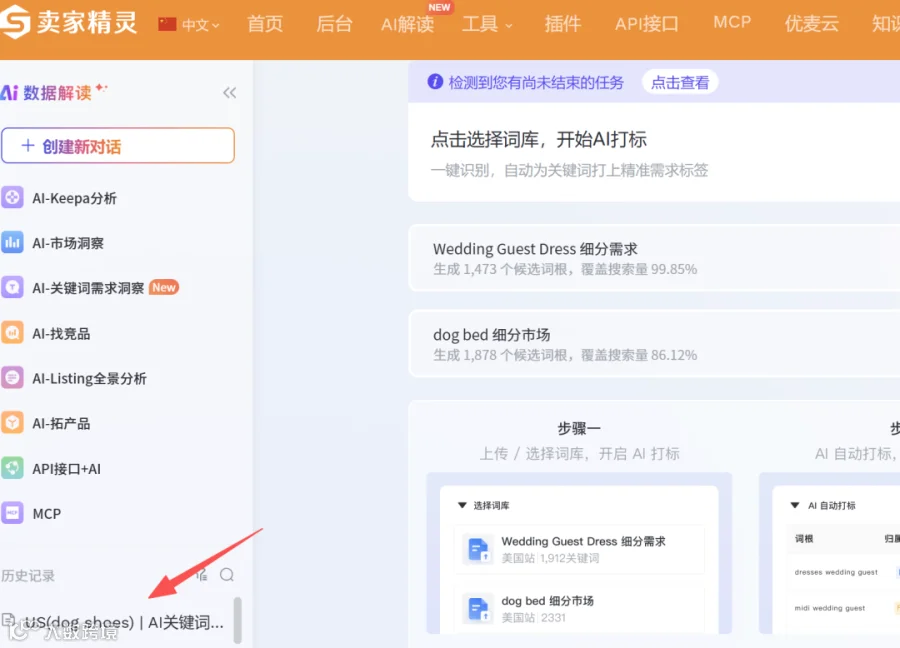This screenshot has width=900, height=648.
Task: Click the AI-关键词需求洞察 icon
Action: 12,287
